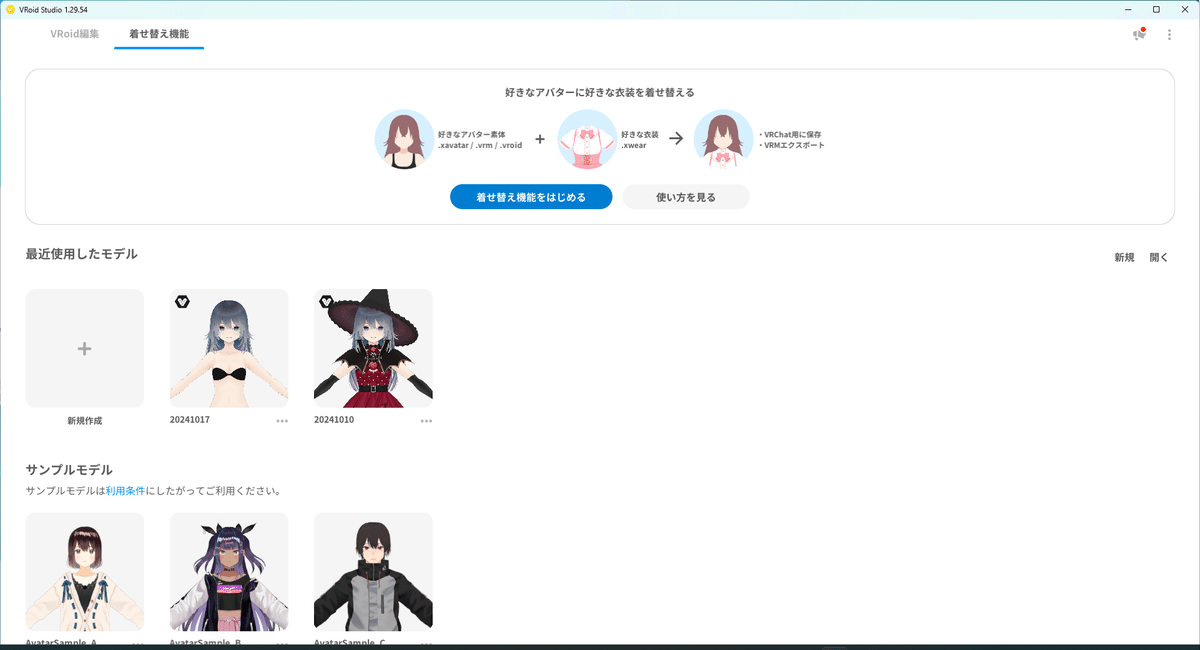
Task: Click the plus tile to create new model
Action: [85, 348]
